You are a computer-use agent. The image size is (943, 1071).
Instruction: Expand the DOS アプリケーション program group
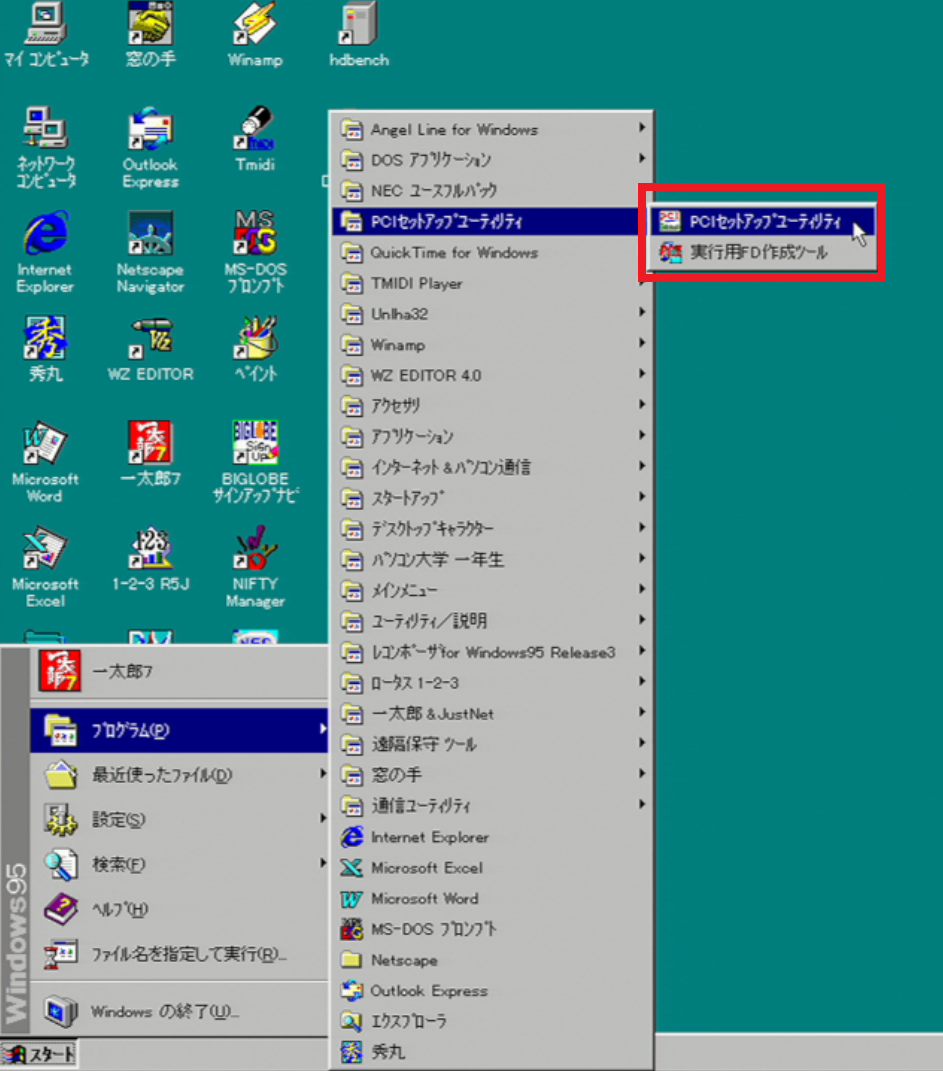[492, 160]
